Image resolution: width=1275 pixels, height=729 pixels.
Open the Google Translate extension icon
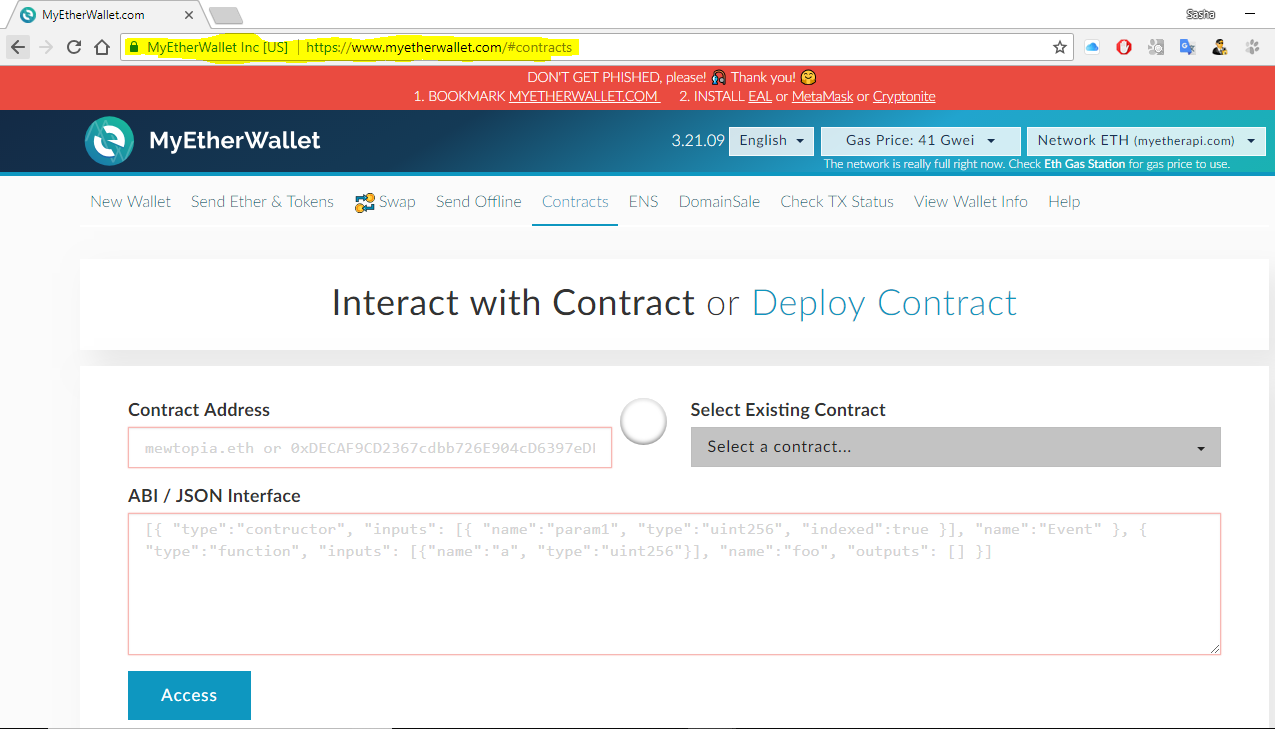[1187, 47]
